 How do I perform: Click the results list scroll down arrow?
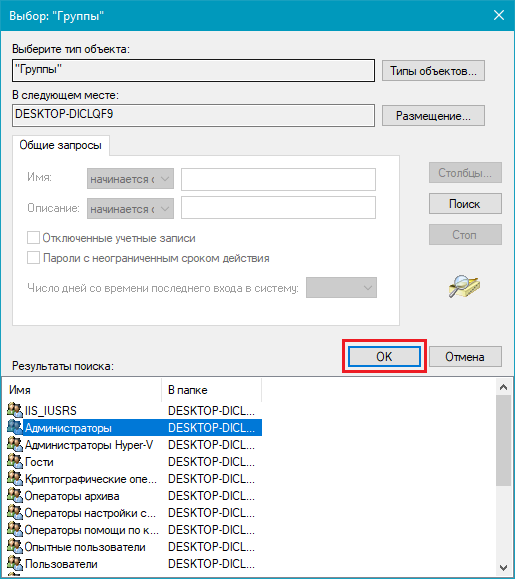(503, 567)
